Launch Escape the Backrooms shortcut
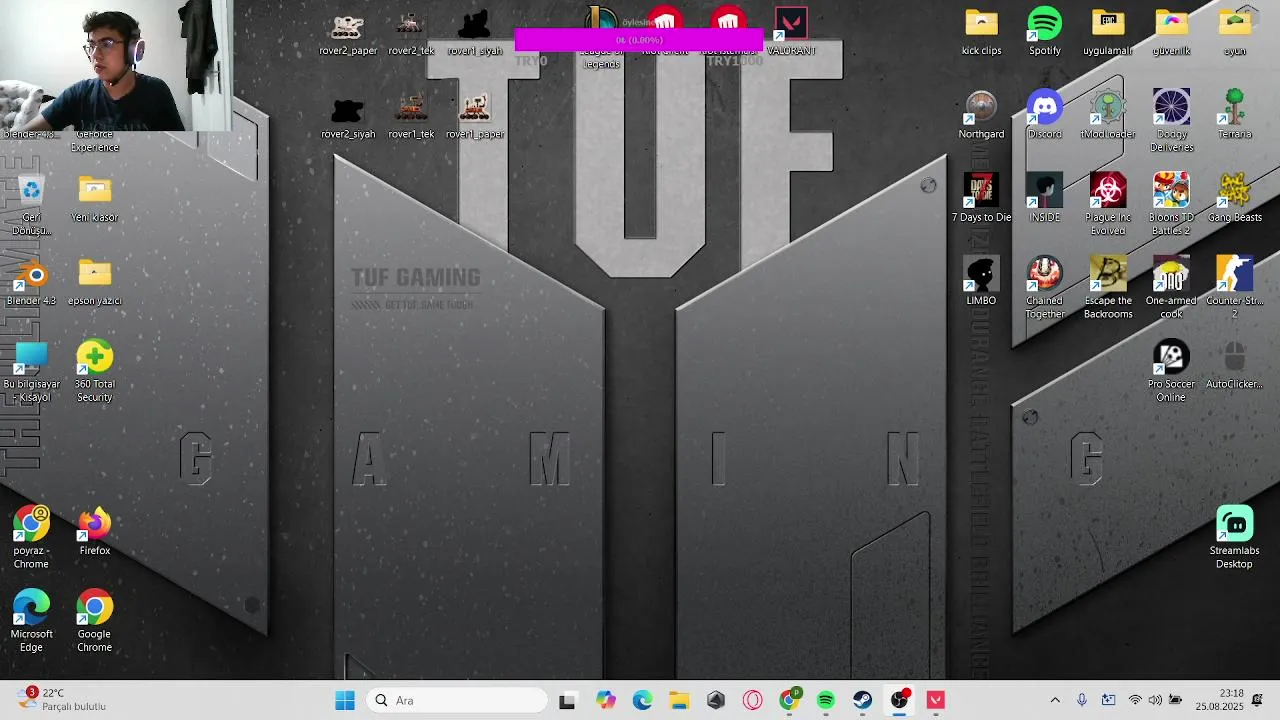Viewport: 1280px width, 720px height. (1108, 288)
